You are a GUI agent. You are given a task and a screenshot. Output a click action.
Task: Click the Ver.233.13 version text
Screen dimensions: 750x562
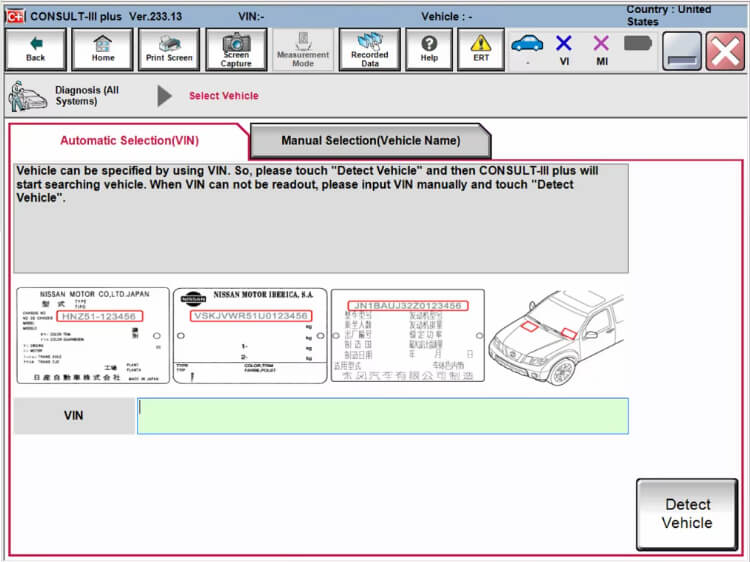(155, 17)
